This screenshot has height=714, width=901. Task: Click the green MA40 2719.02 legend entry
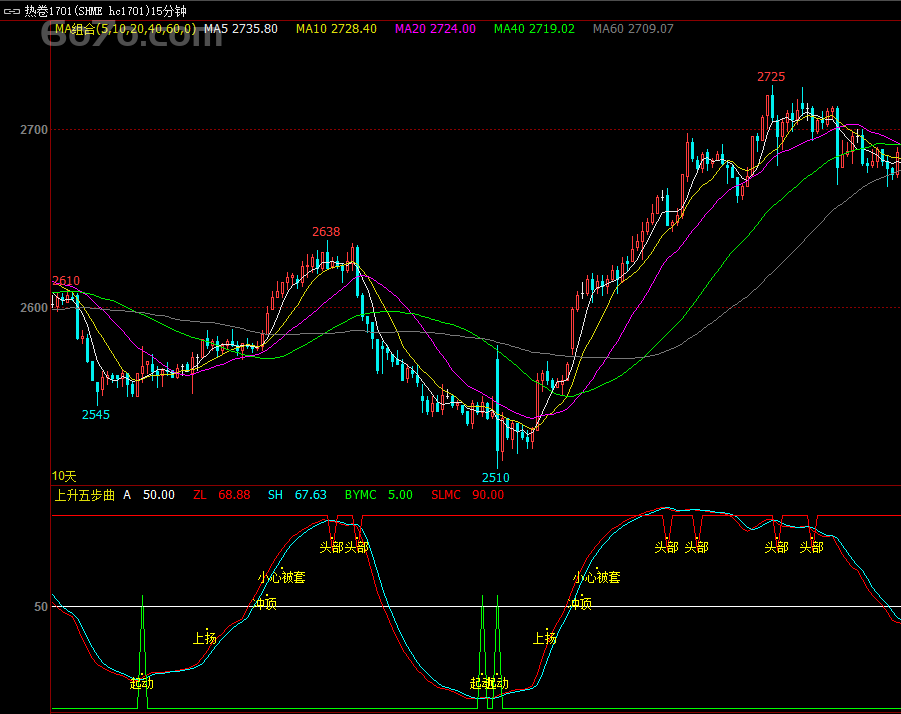[534, 29]
